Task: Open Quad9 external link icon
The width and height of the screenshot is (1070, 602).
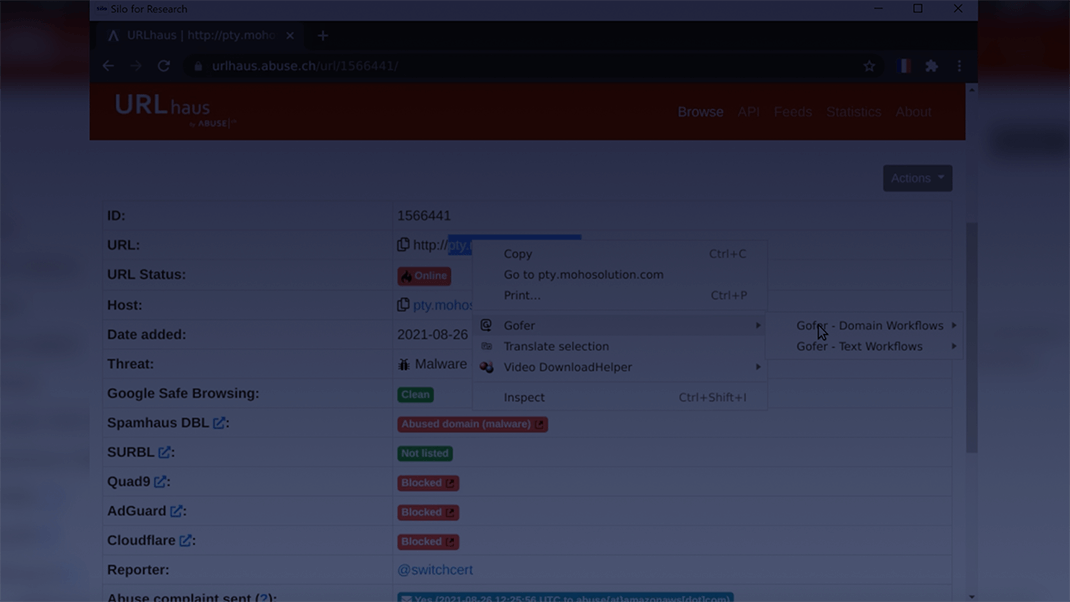Action: tap(160, 482)
